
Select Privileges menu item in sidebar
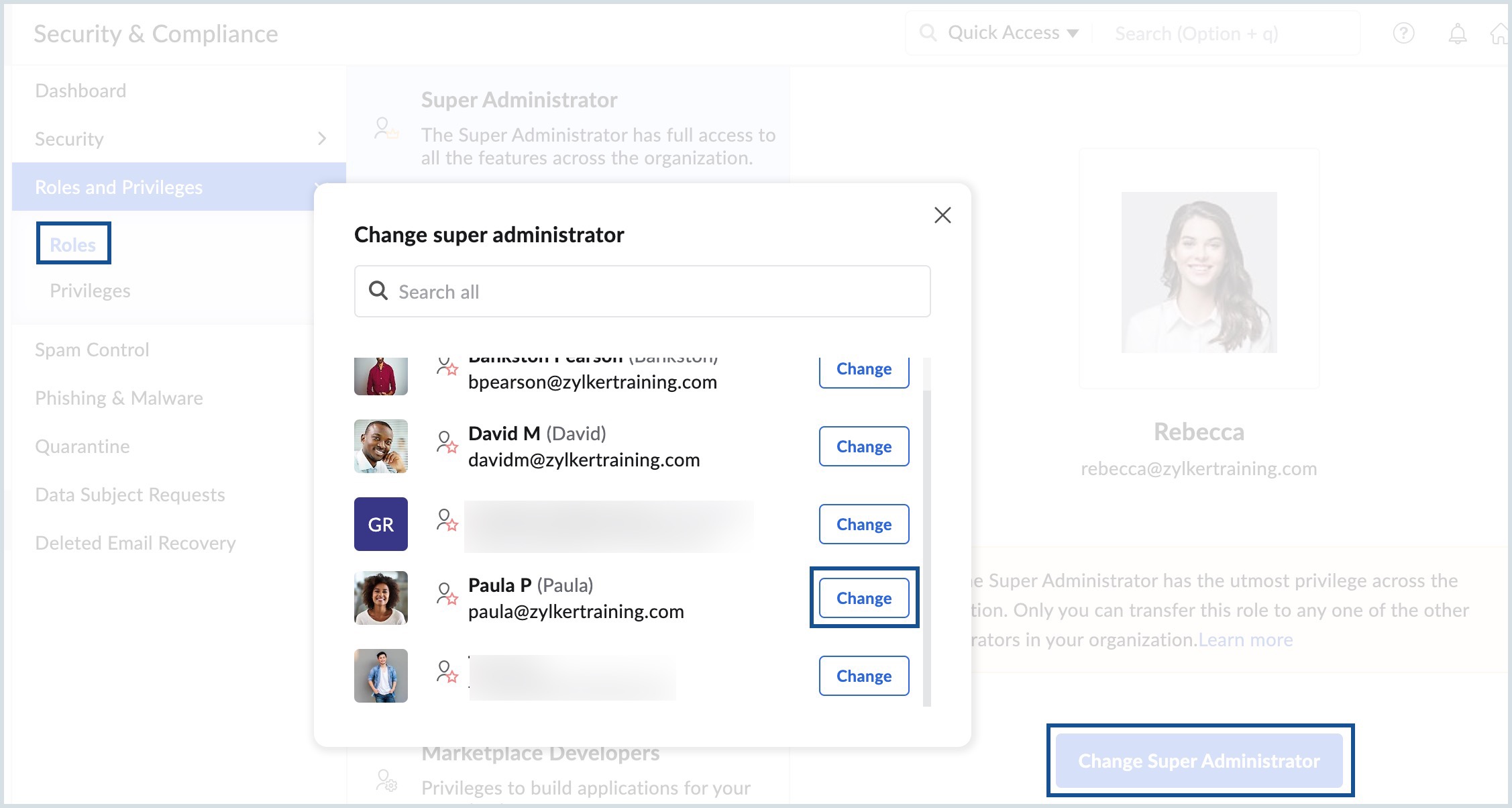point(90,290)
